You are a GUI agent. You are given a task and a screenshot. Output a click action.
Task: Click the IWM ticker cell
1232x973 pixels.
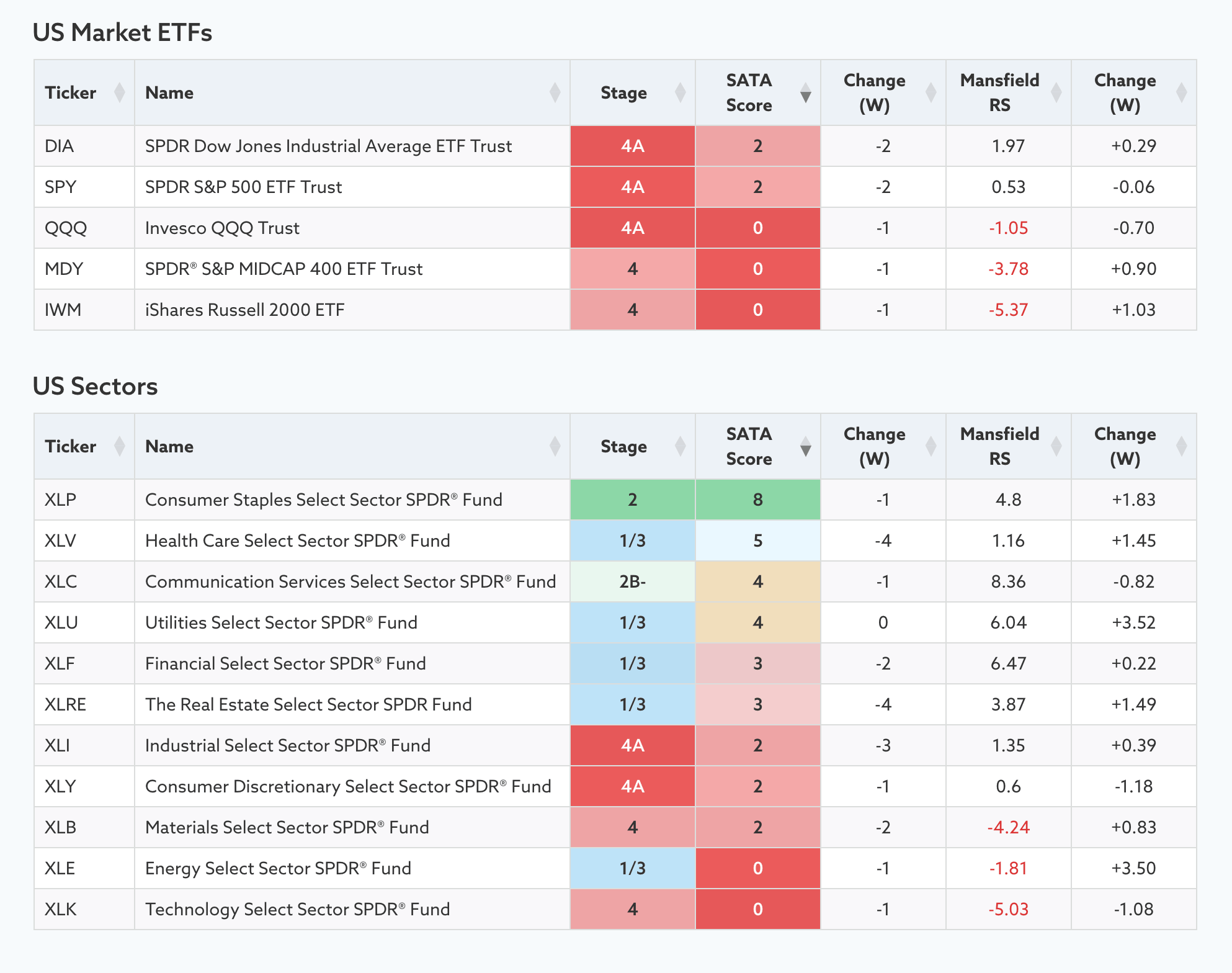click(84, 310)
